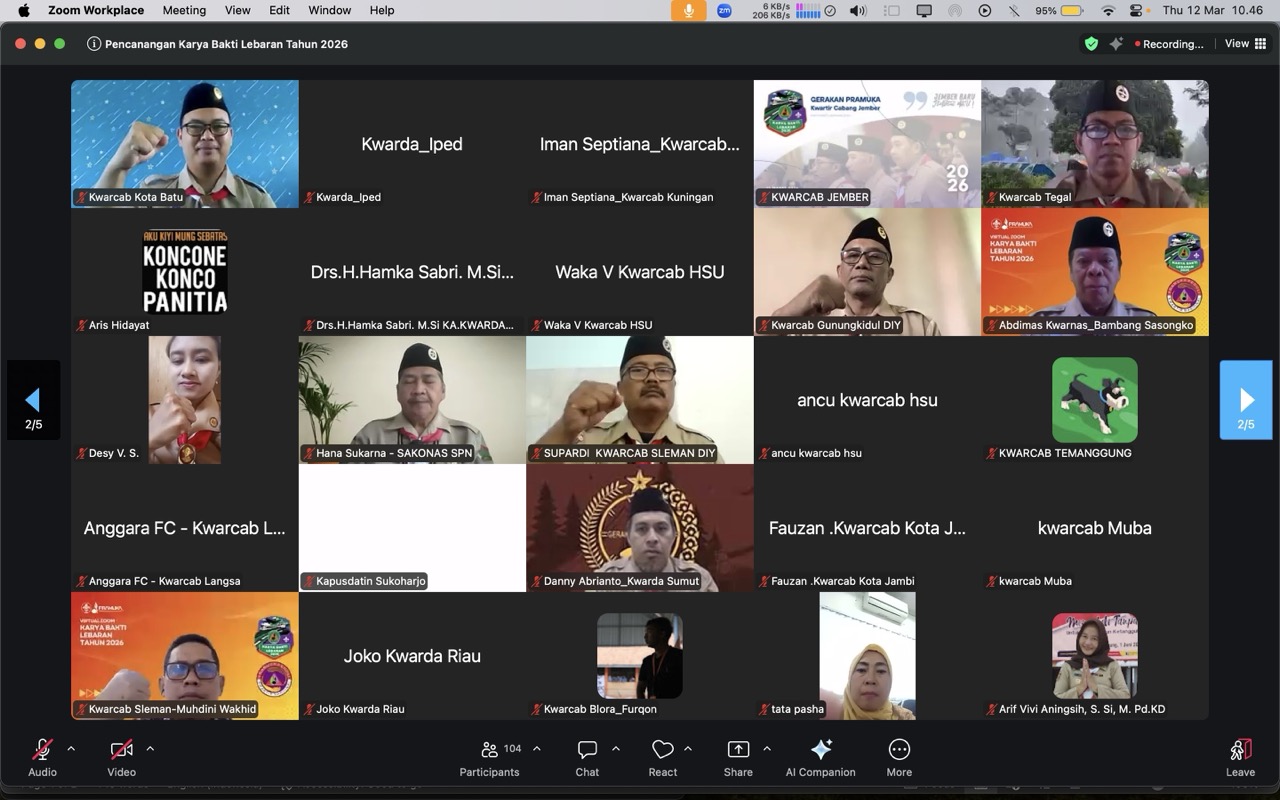Open the Window menu in menu bar

click(329, 10)
